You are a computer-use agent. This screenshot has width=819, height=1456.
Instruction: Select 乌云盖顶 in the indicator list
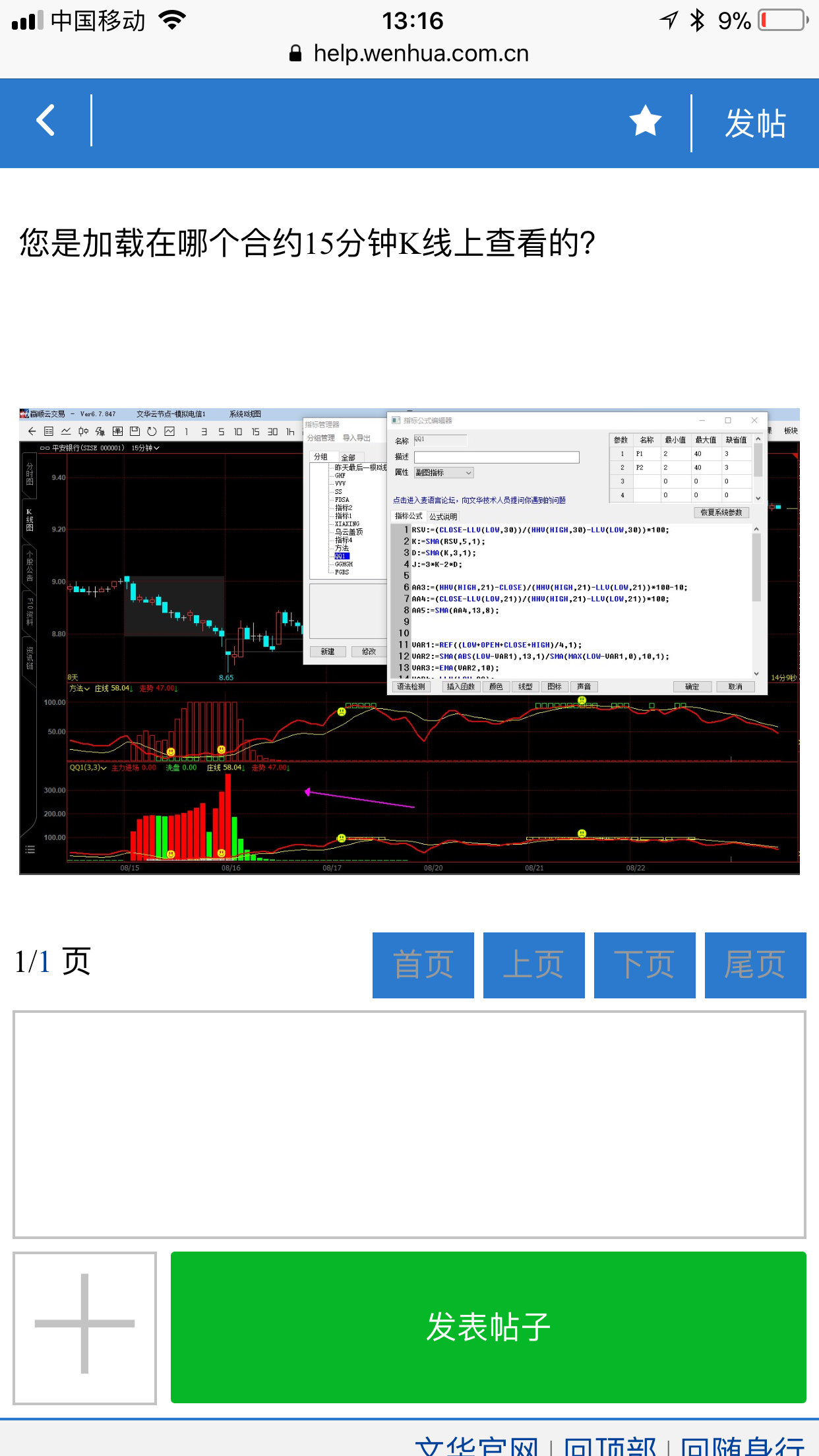(x=349, y=532)
